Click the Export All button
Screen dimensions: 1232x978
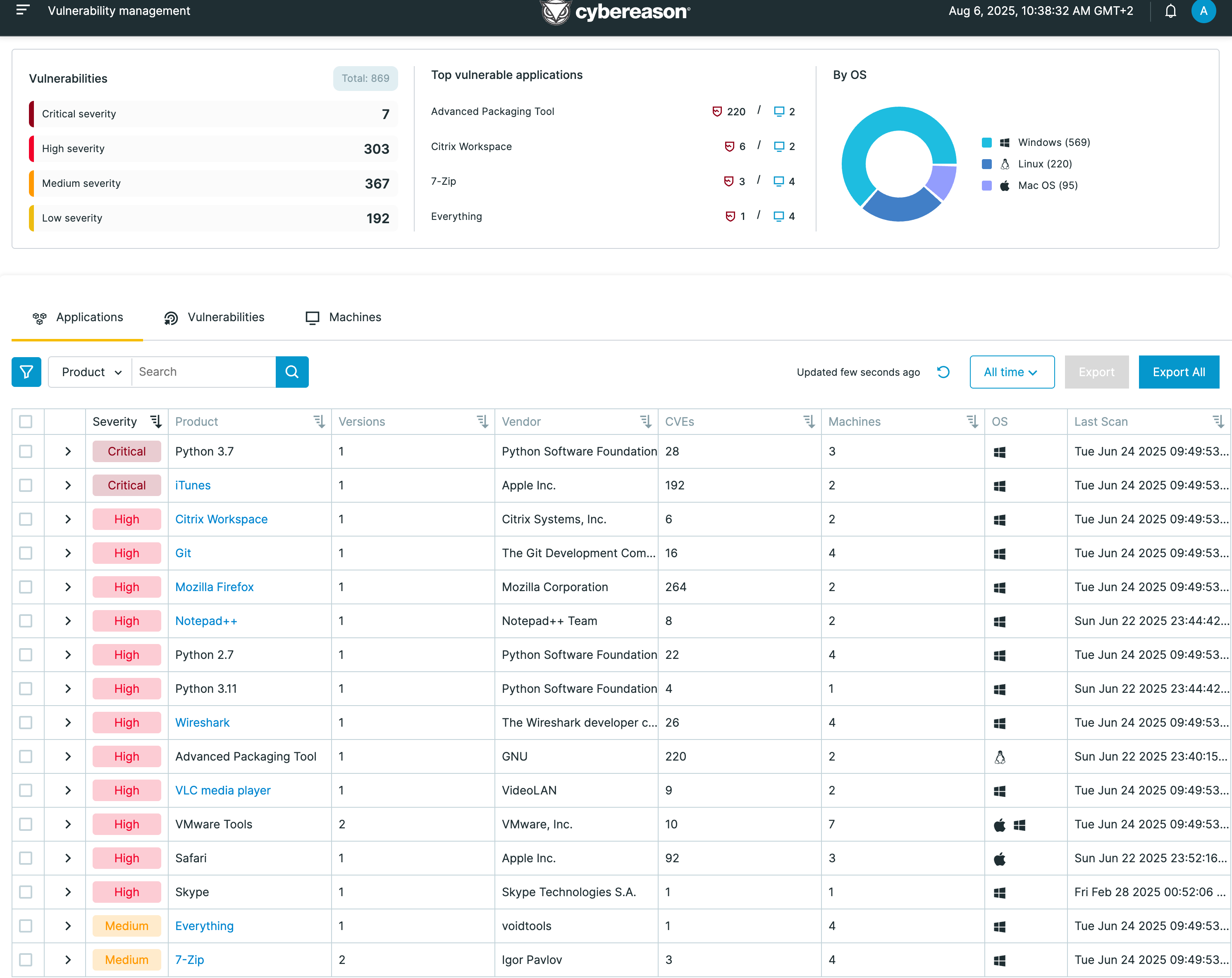point(1178,372)
